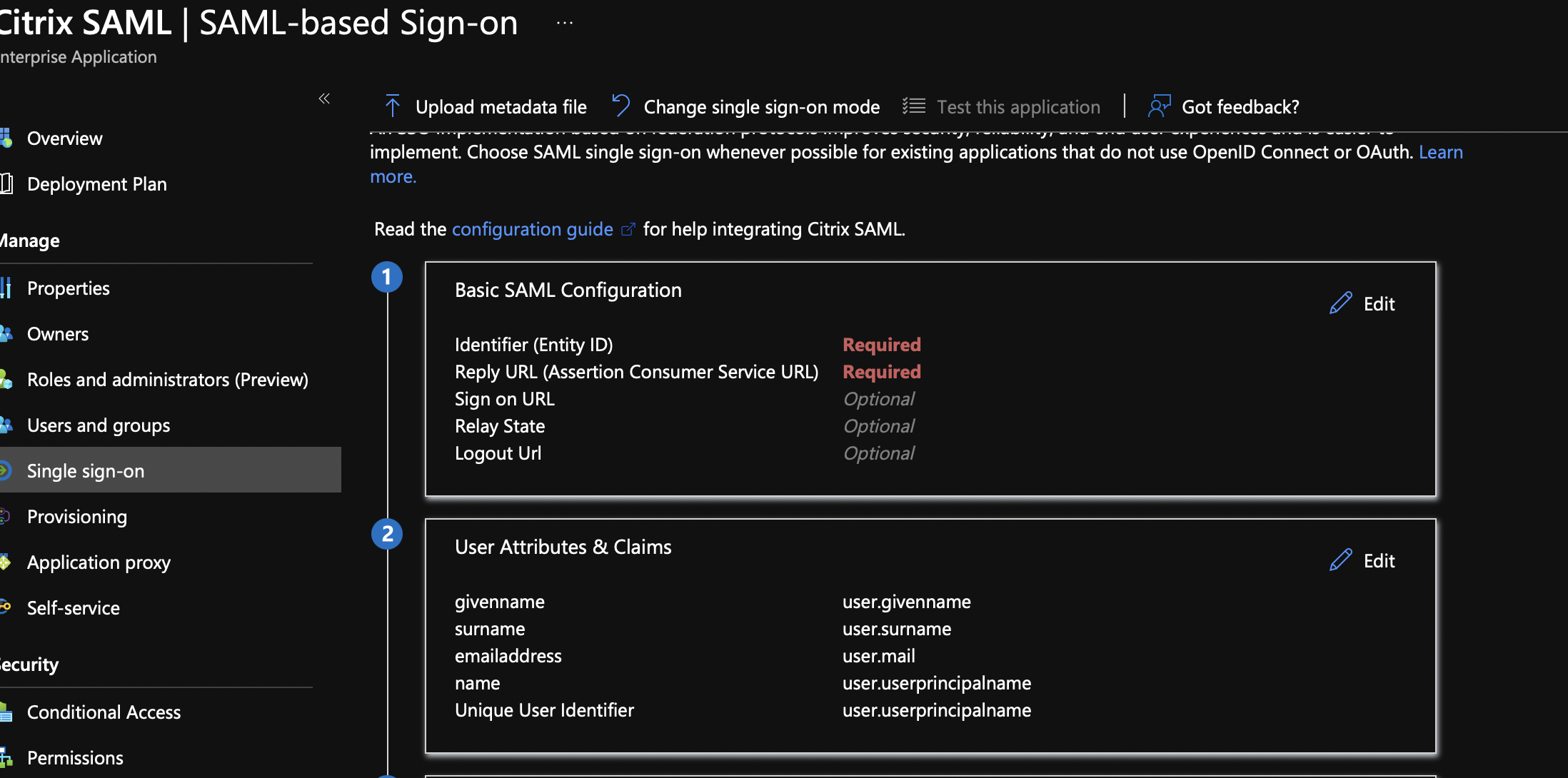1568x778 pixels.
Task: Click the Test this application list icon
Action: pyautogui.click(x=913, y=106)
